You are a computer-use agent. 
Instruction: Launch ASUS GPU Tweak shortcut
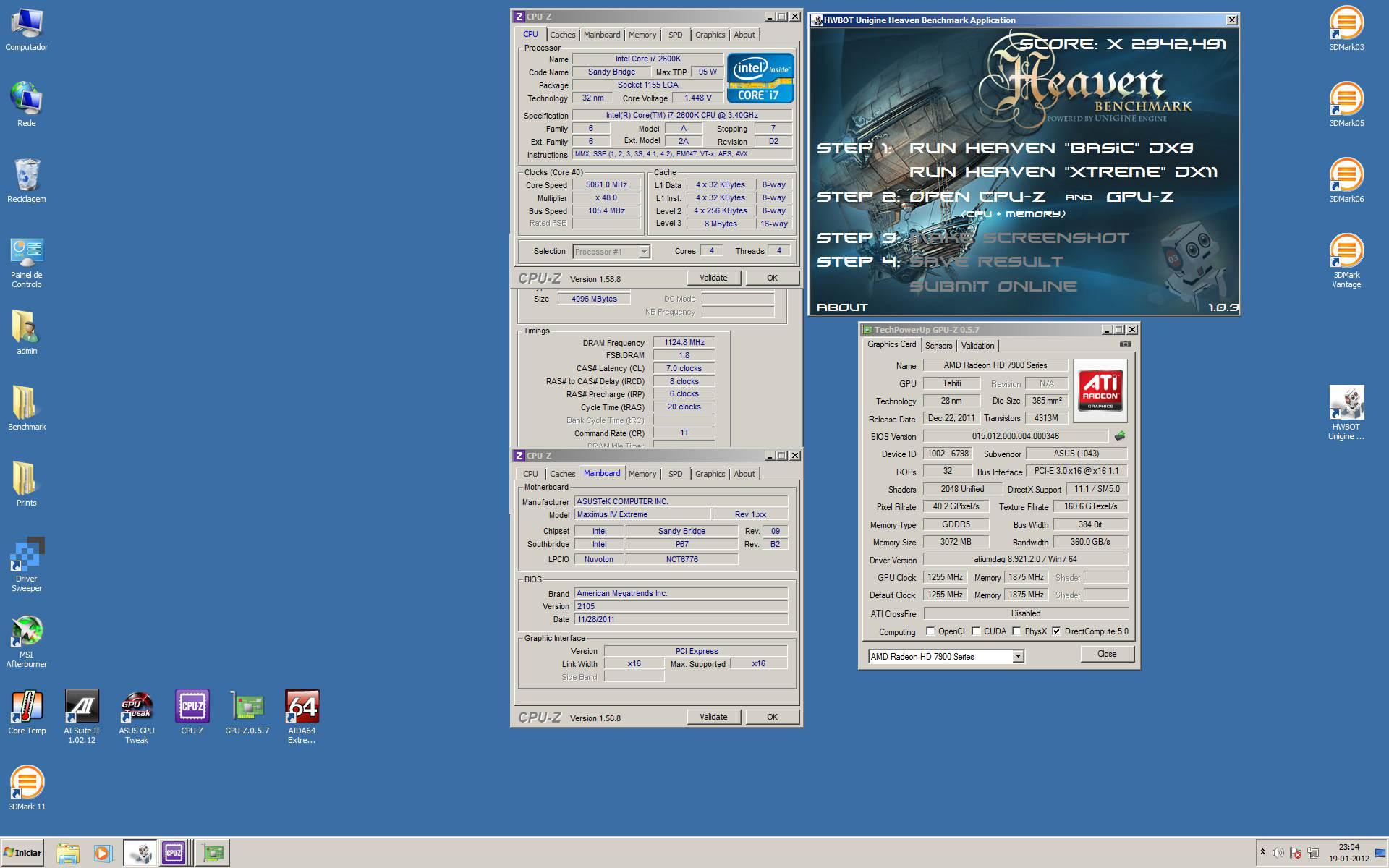click(x=137, y=717)
